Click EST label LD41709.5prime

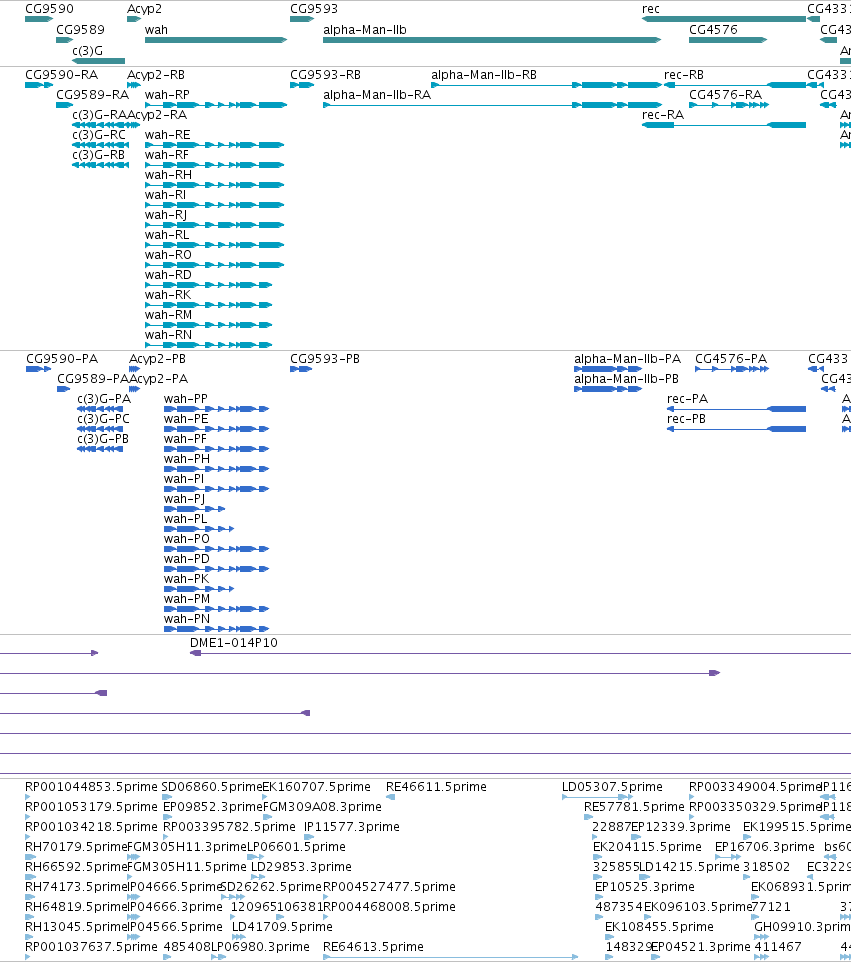click(282, 927)
